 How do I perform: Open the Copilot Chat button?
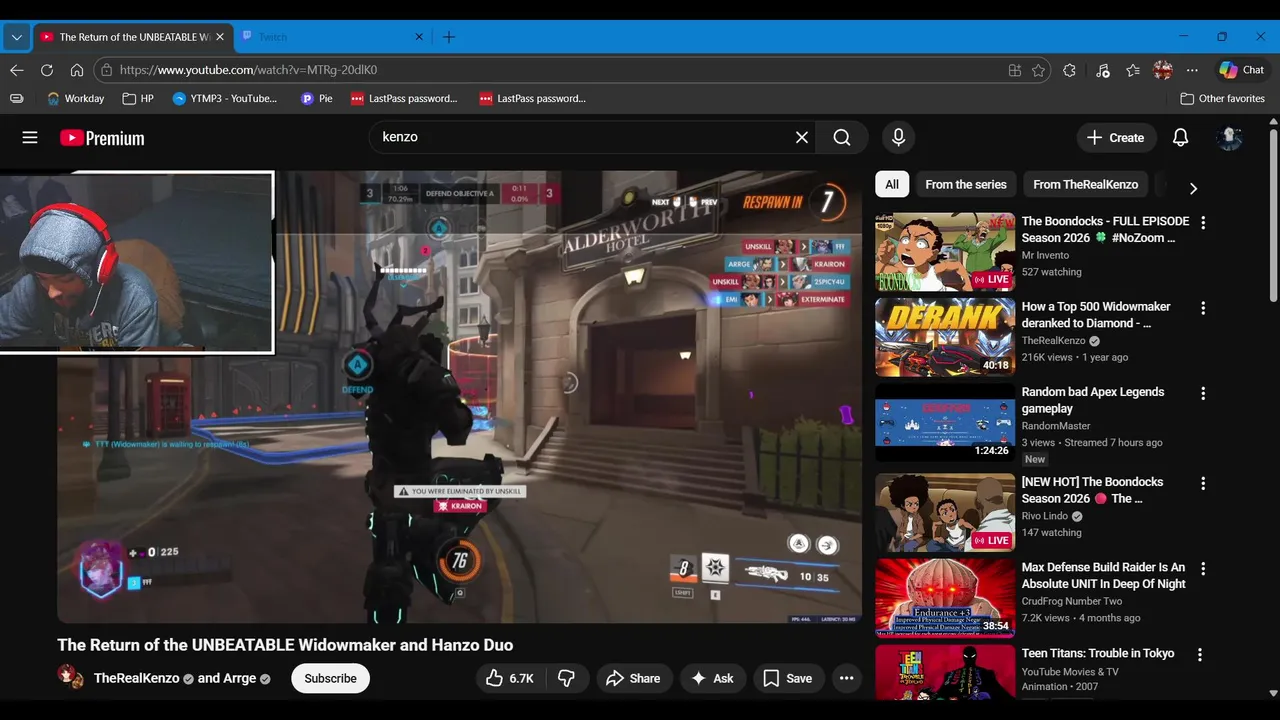pos(1241,70)
